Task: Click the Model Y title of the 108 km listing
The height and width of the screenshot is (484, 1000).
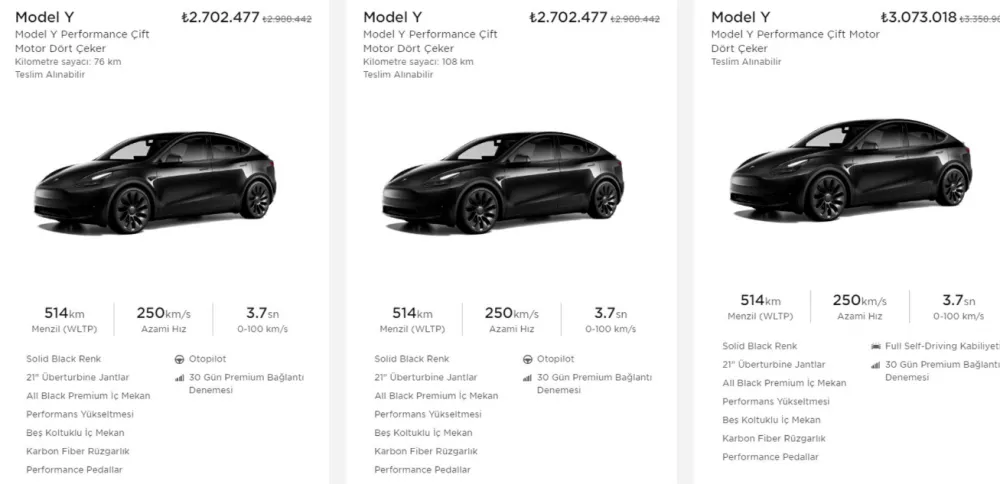Action: point(391,17)
